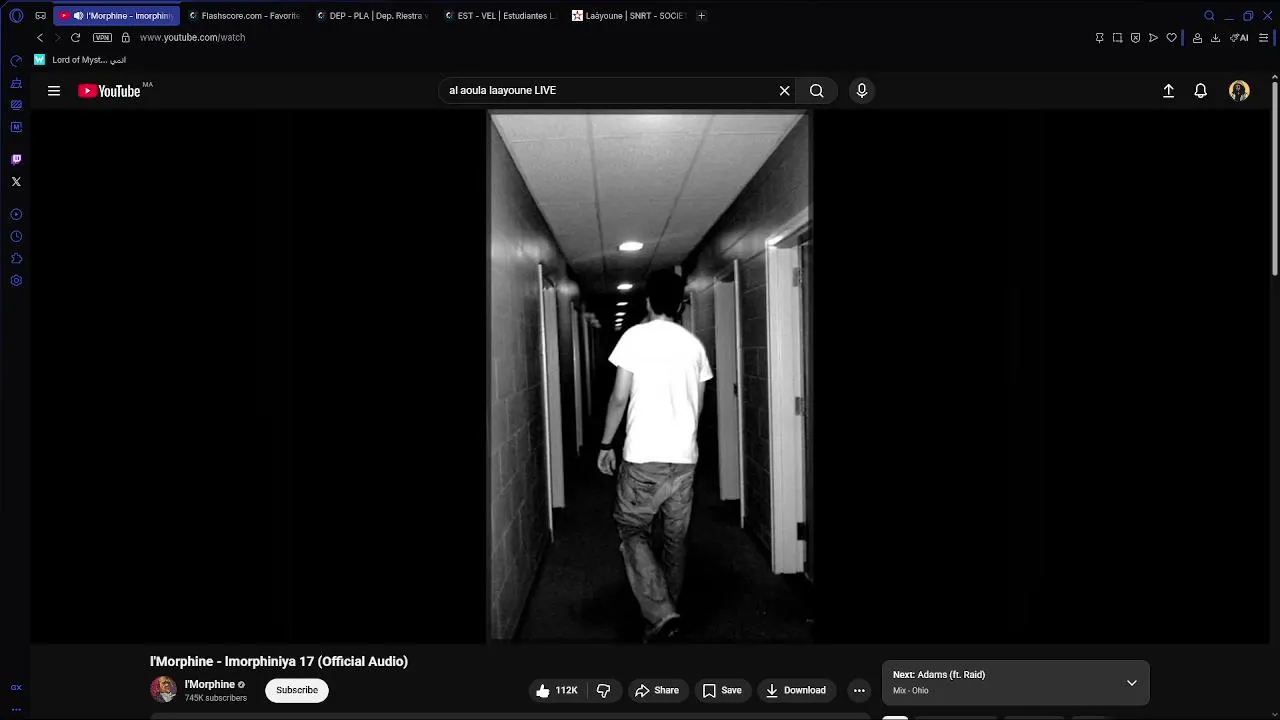This screenshot has height=720, width=1280.
Task: Start voice search with microphone
Action: point(862,91)
